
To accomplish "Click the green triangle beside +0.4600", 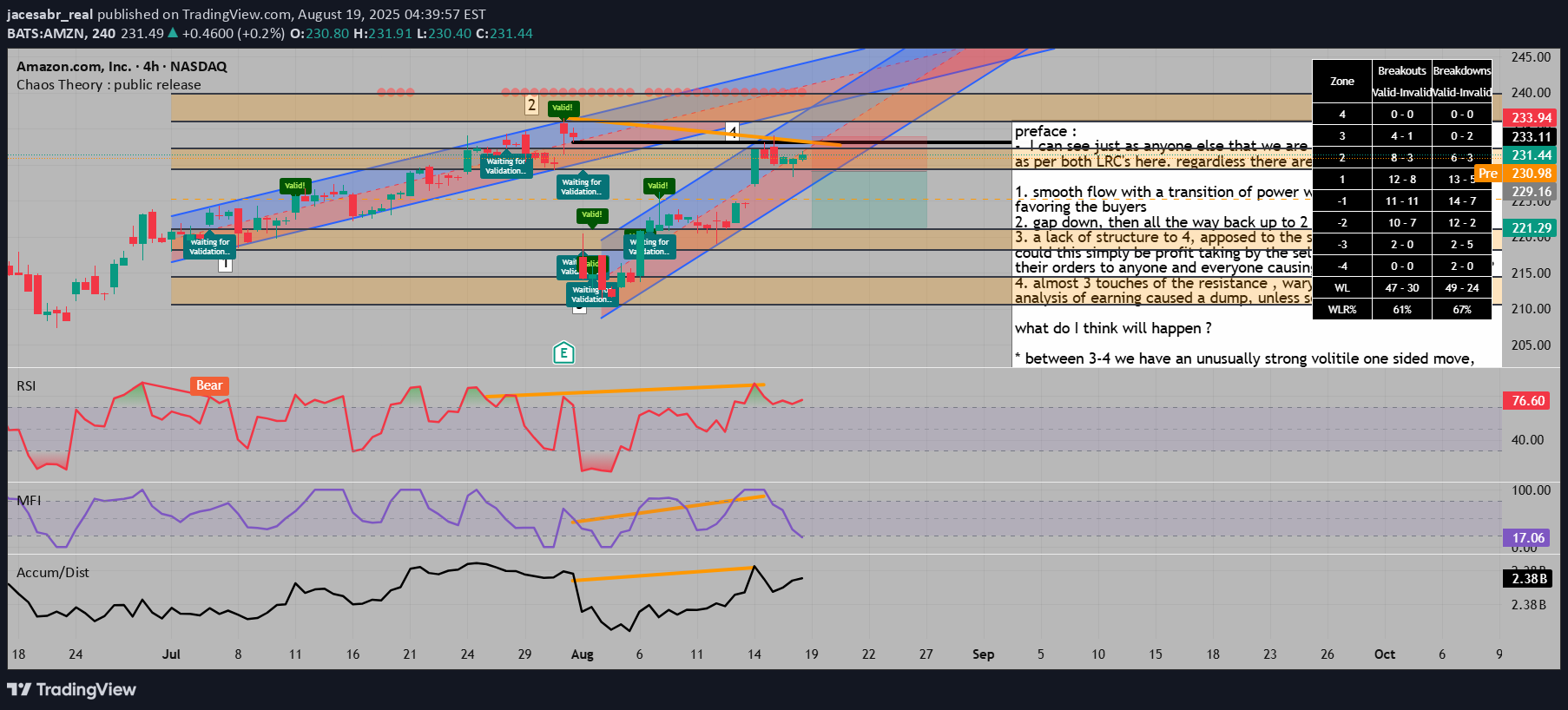I will click(x=173, y=33).
